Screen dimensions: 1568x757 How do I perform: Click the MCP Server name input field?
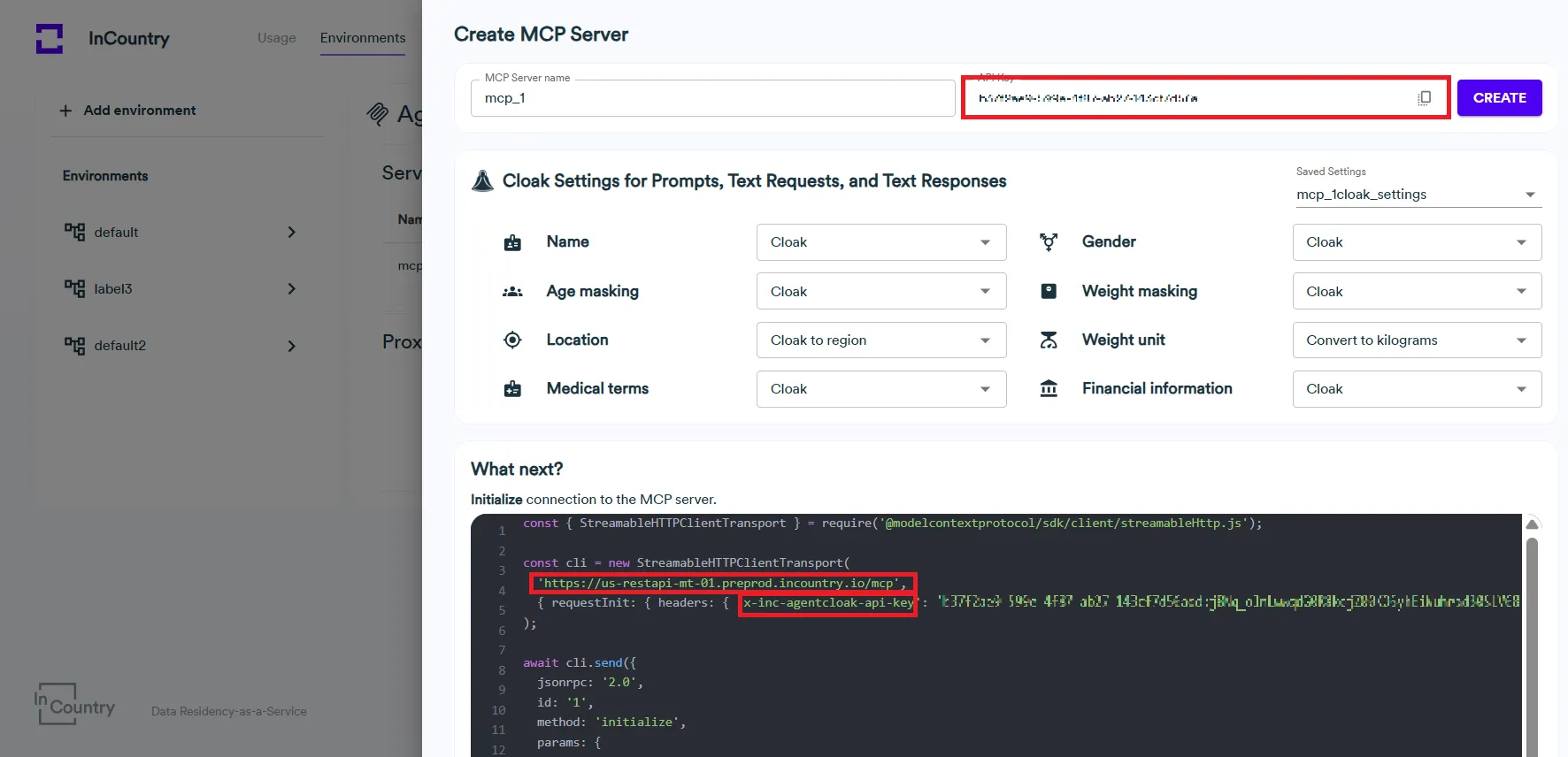pyautogui.click(x=712, y=98)
